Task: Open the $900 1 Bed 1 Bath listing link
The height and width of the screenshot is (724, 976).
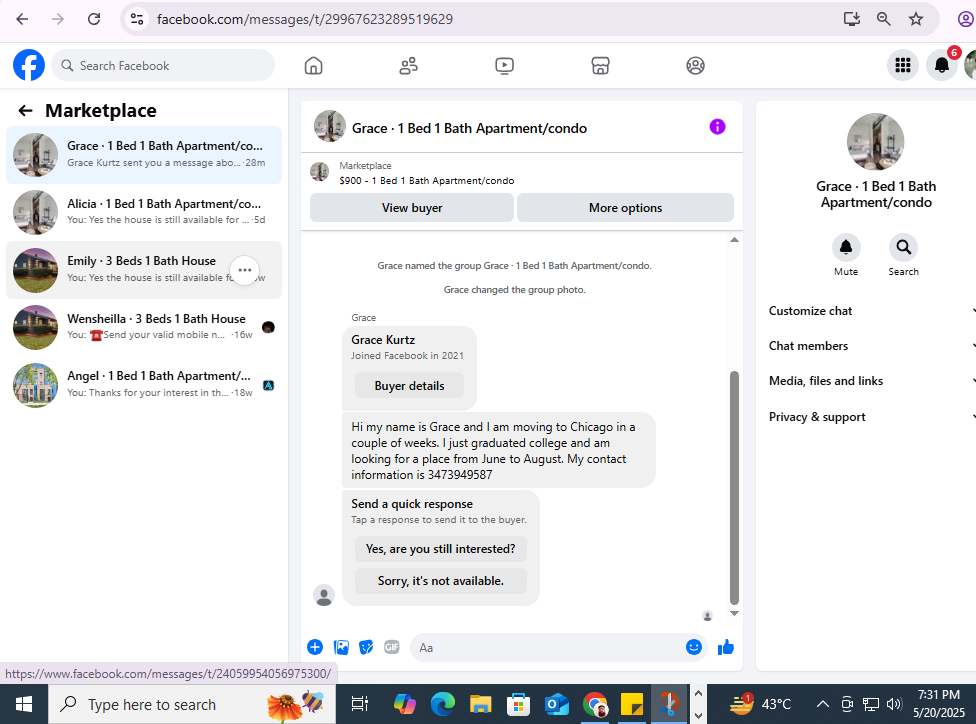Action: coord(426,181)
